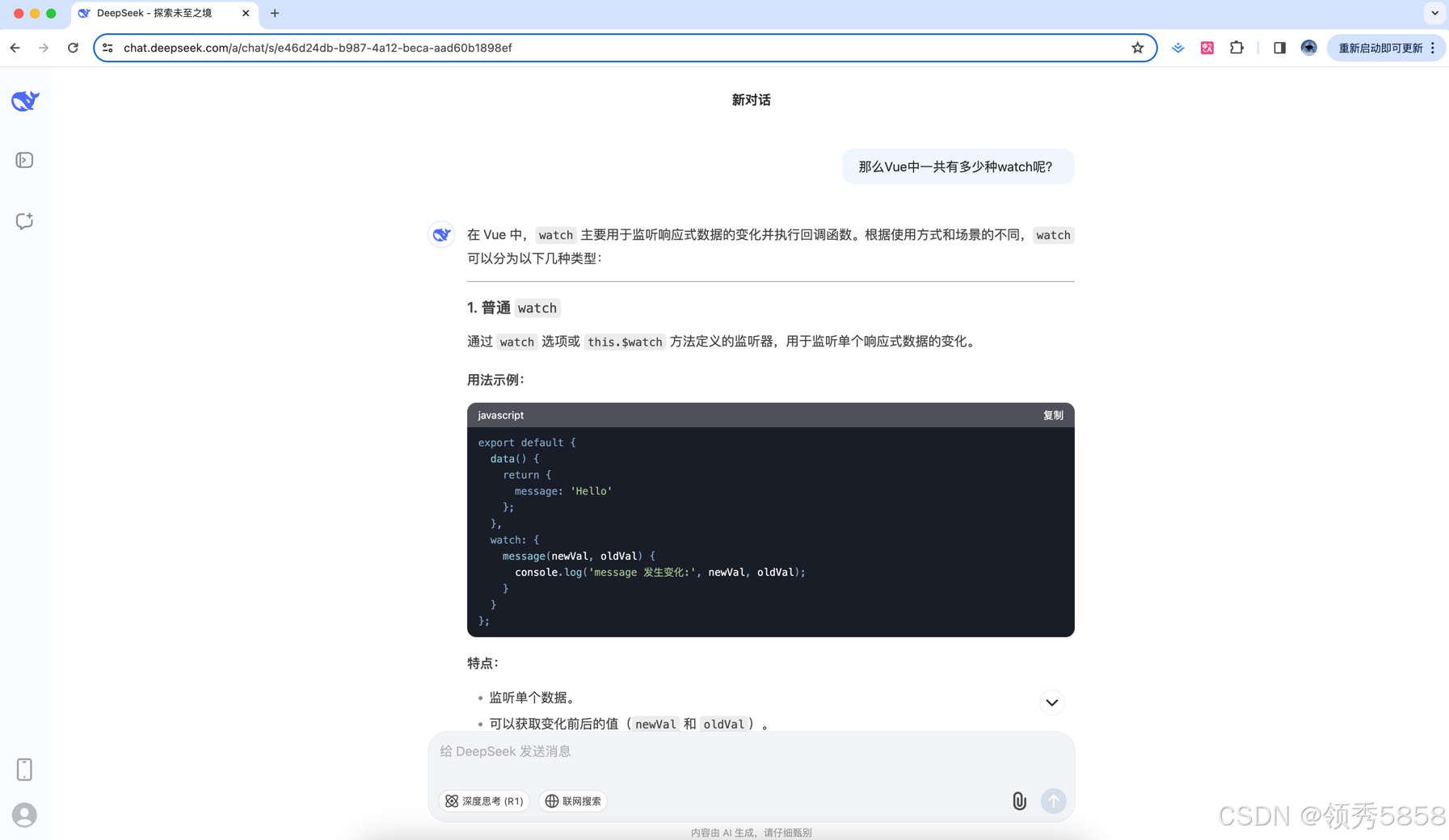1449x840 pixels.
Task: Open a new browser tab
Action: point(275,13)
